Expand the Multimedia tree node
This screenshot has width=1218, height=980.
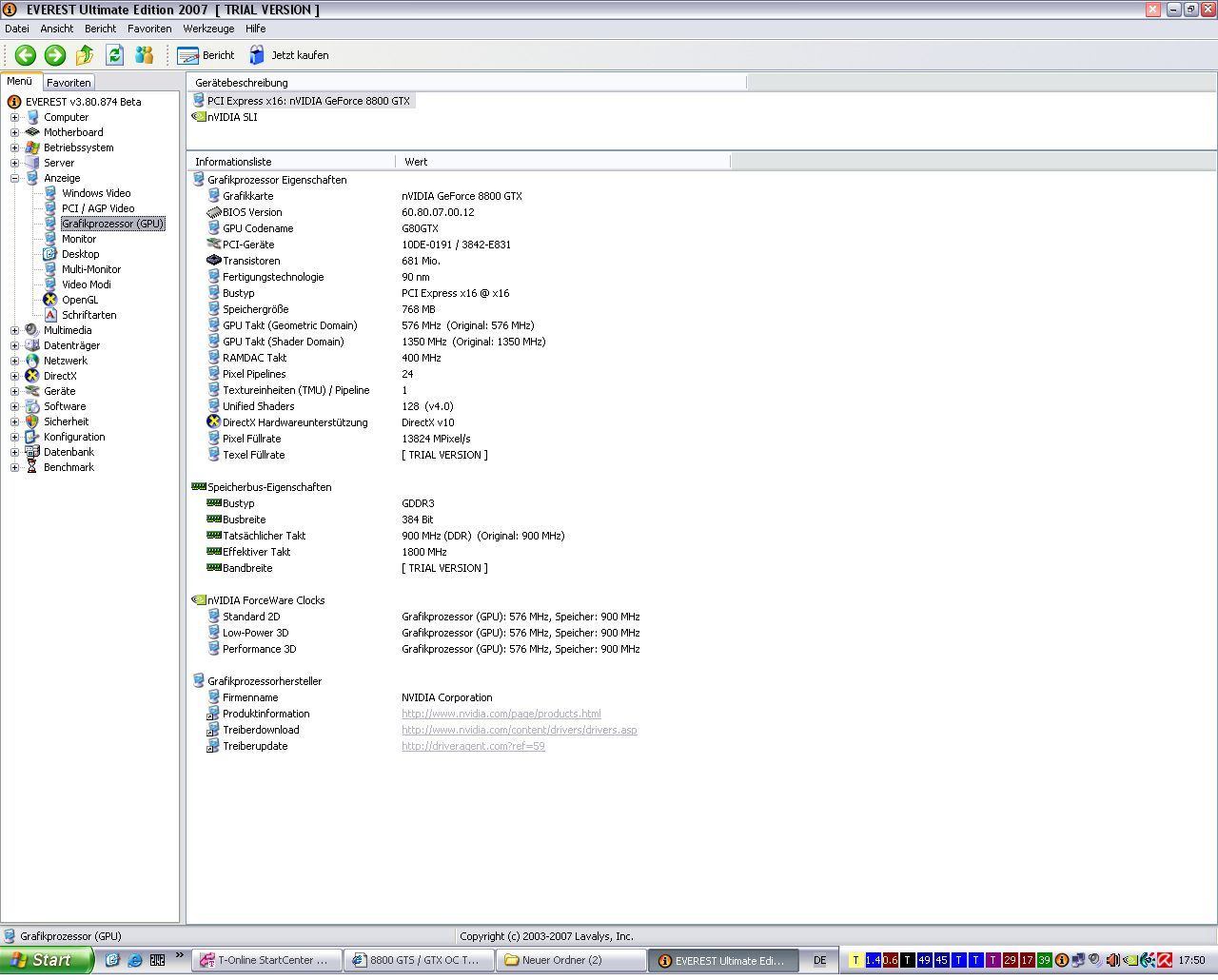pyautogui.click(x=14, y=330)
